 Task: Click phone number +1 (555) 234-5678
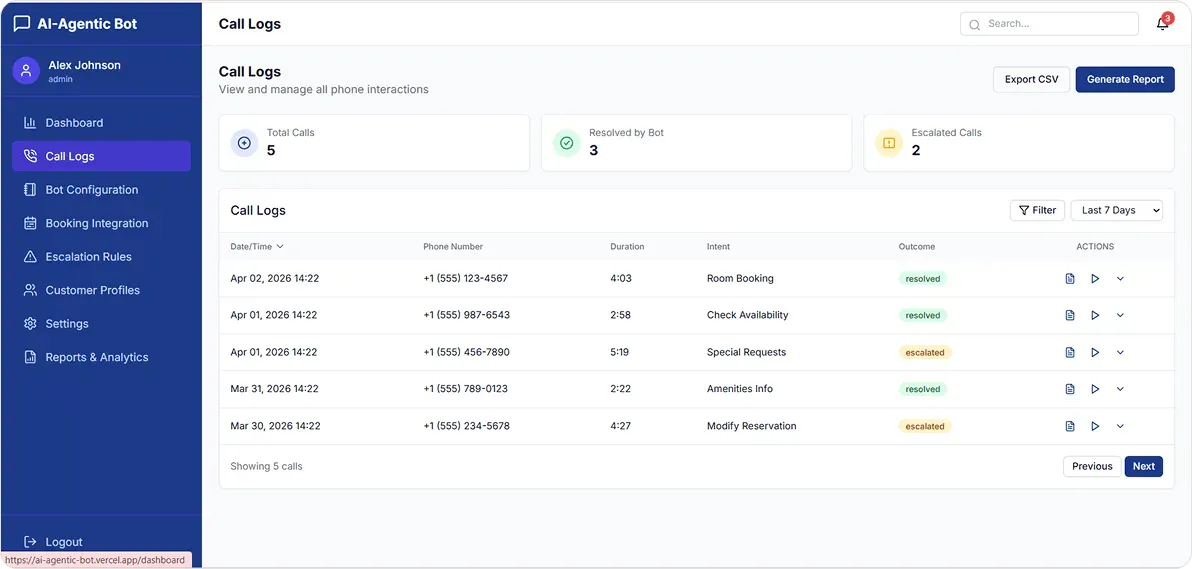pos(466,426)
